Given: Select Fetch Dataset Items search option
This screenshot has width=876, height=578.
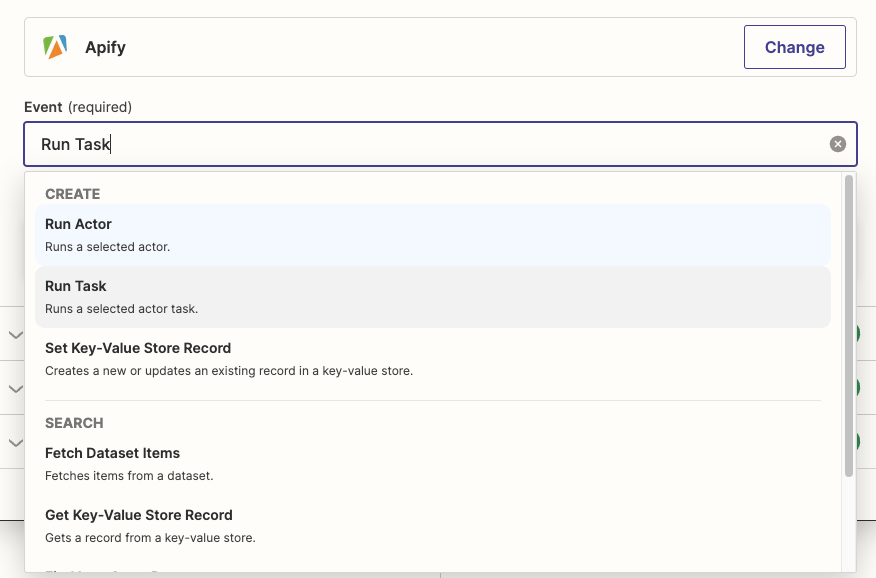Looking at the screenshot, I should pyautogui.click(x=433, y=464).
